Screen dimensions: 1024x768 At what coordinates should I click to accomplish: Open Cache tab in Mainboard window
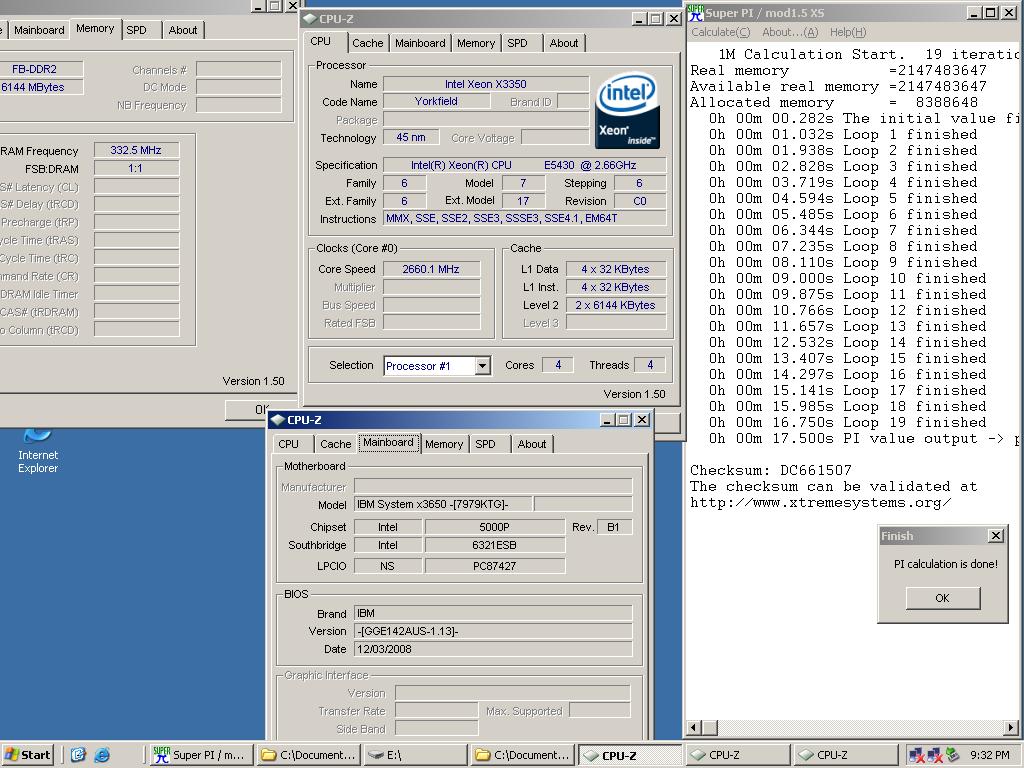tap(336, 444)
